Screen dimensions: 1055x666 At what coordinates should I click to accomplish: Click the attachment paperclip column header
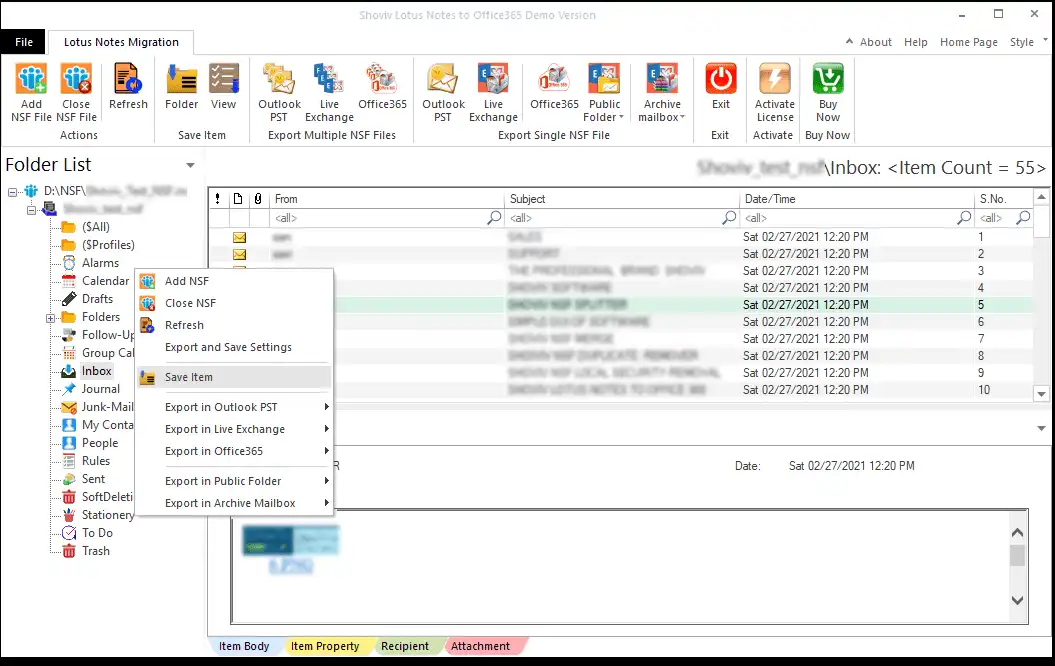(258, 199)
